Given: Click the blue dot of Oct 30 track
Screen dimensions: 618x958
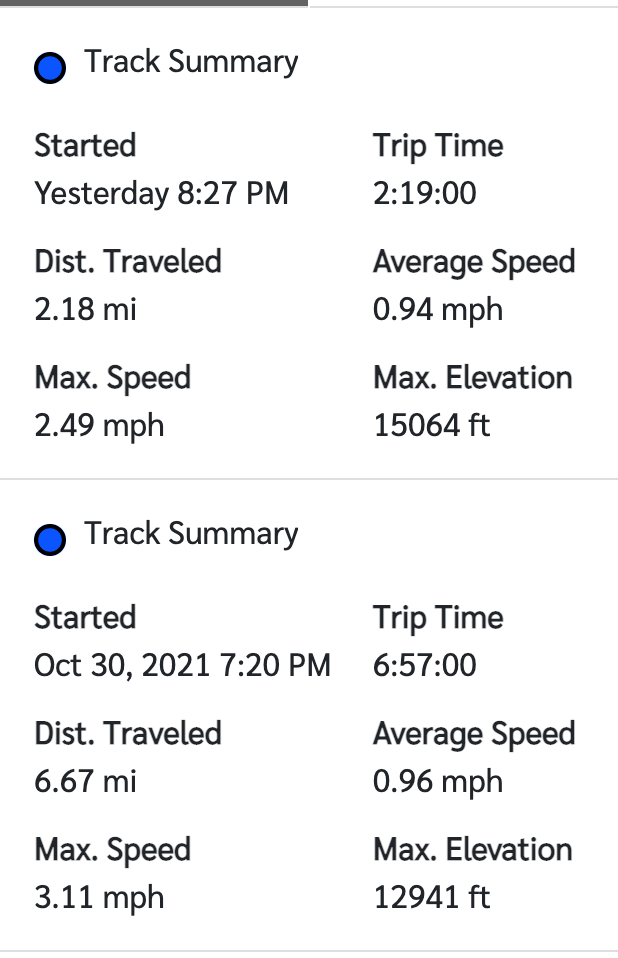Looking at the screenshot, I should 49,540.
